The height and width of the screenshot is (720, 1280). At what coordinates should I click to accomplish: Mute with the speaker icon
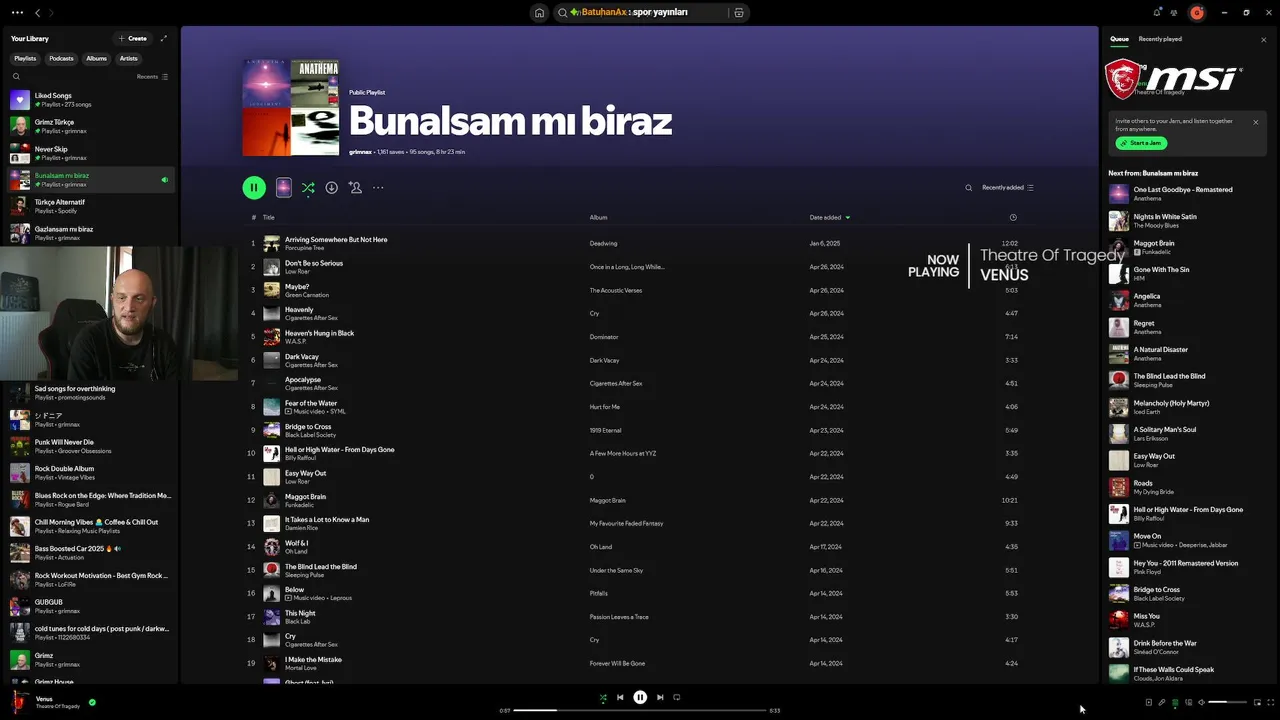coord(1201,702)
